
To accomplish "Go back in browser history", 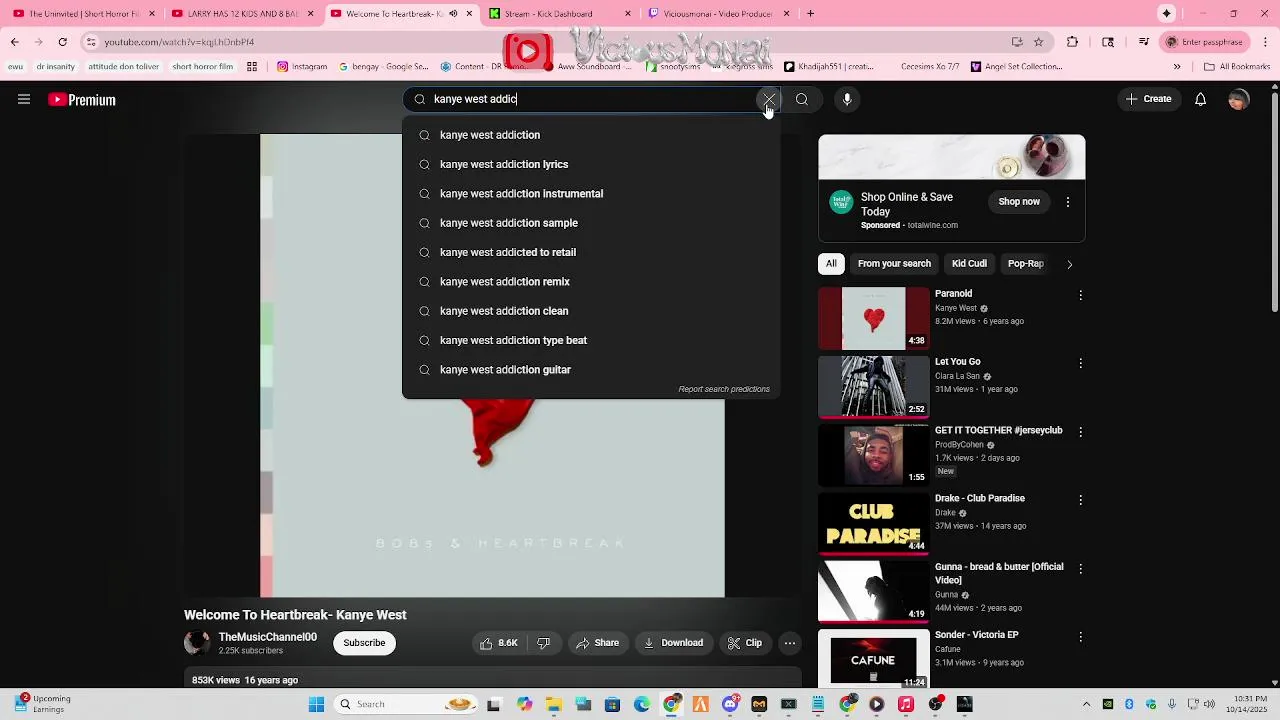I will pos(14,42).
